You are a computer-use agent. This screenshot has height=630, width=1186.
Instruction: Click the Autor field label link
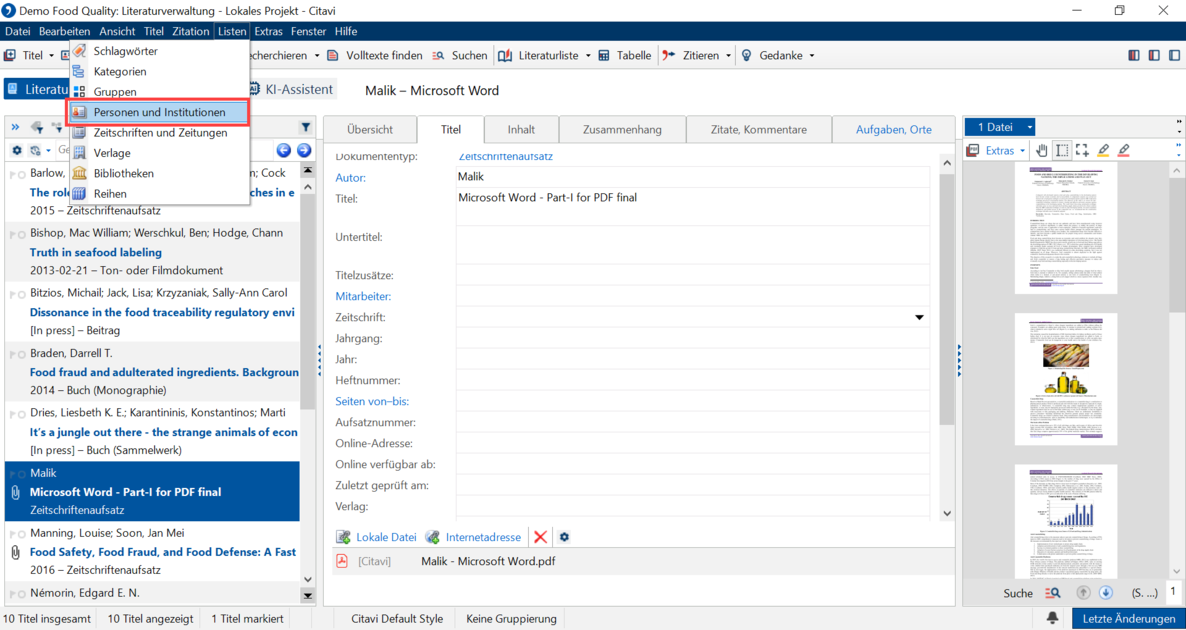350,178
